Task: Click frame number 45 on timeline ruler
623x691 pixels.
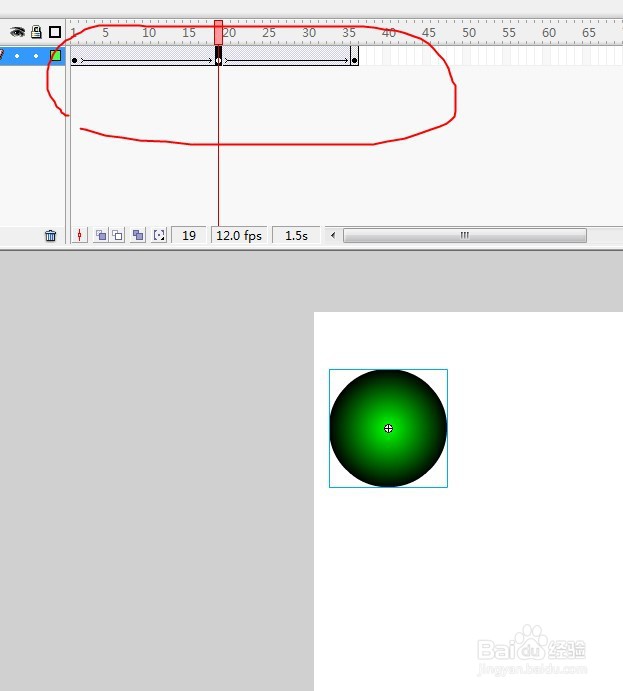Action: [x=428, y=33]
